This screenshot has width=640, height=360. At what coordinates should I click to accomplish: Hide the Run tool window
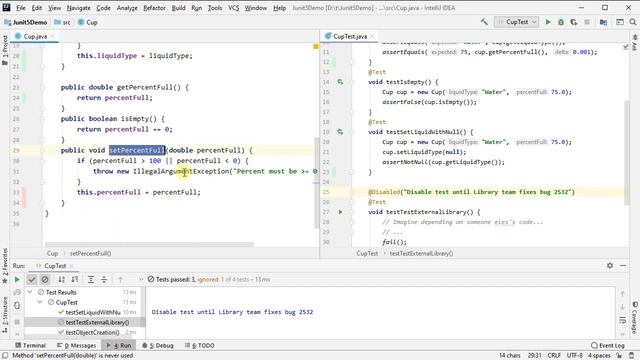[623, 266]
